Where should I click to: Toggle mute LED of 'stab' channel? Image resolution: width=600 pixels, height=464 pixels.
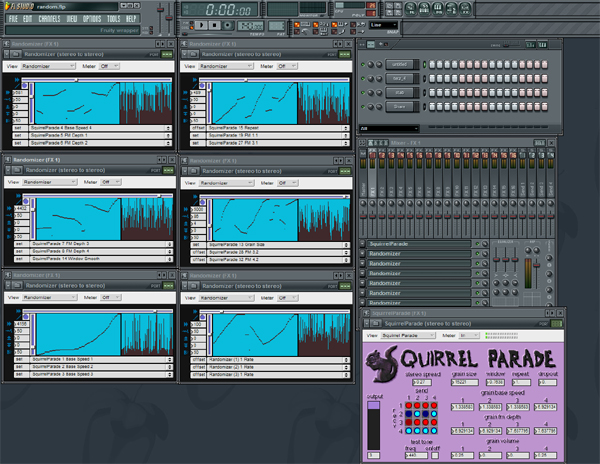point(363,93)
